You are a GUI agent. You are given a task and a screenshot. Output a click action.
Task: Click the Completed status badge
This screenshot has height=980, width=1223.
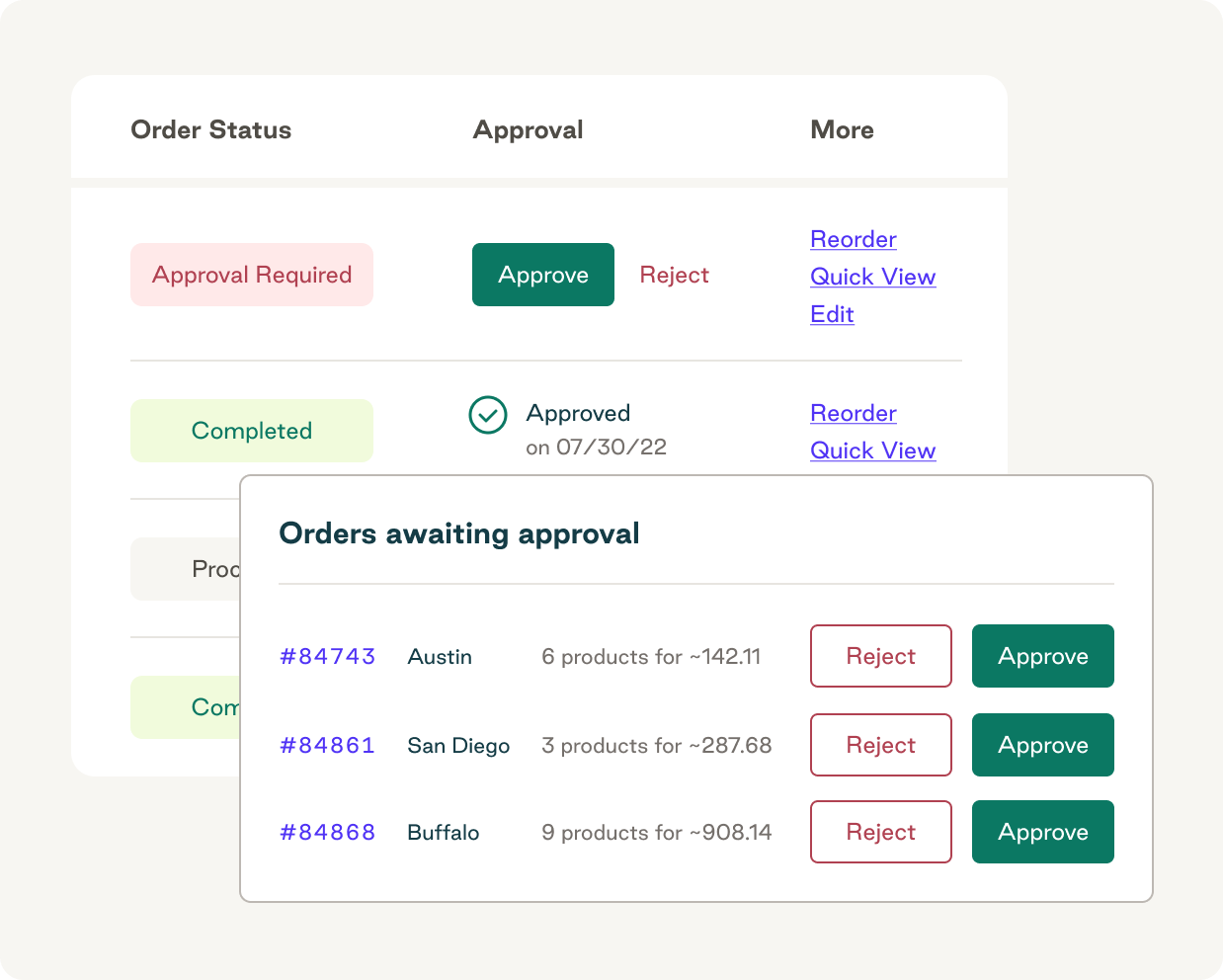coord(252,430)
